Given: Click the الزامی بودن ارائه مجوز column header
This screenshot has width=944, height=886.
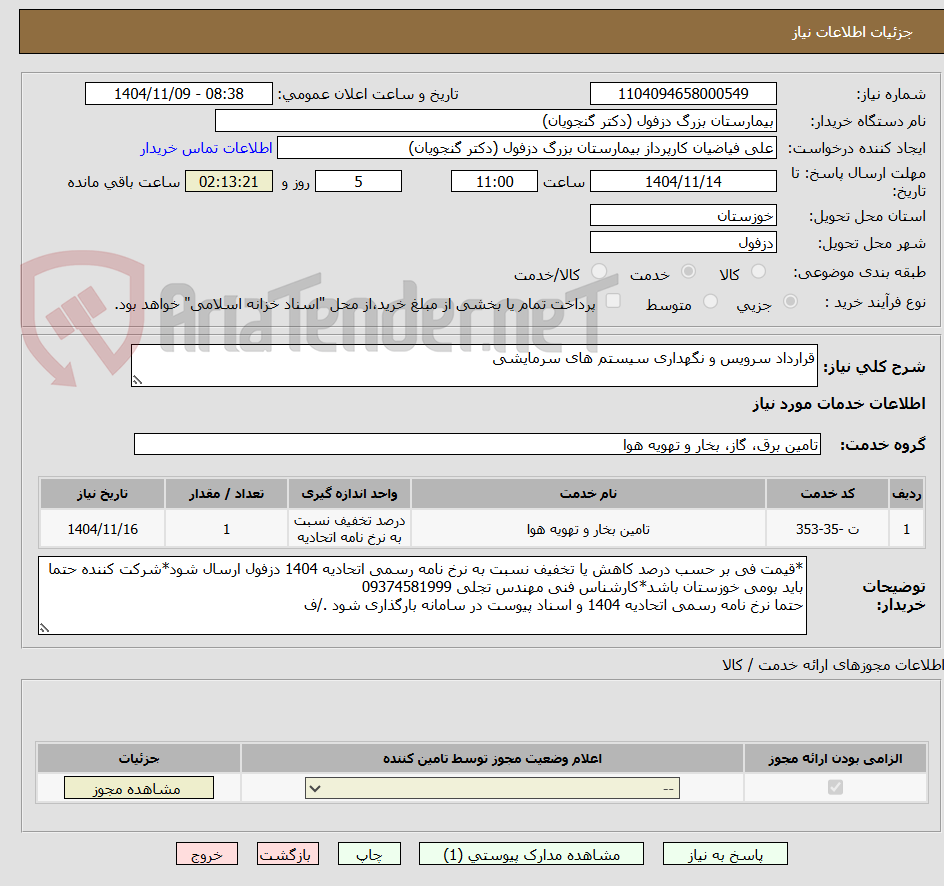Looking at the screenshot, I should pos(835,758).
